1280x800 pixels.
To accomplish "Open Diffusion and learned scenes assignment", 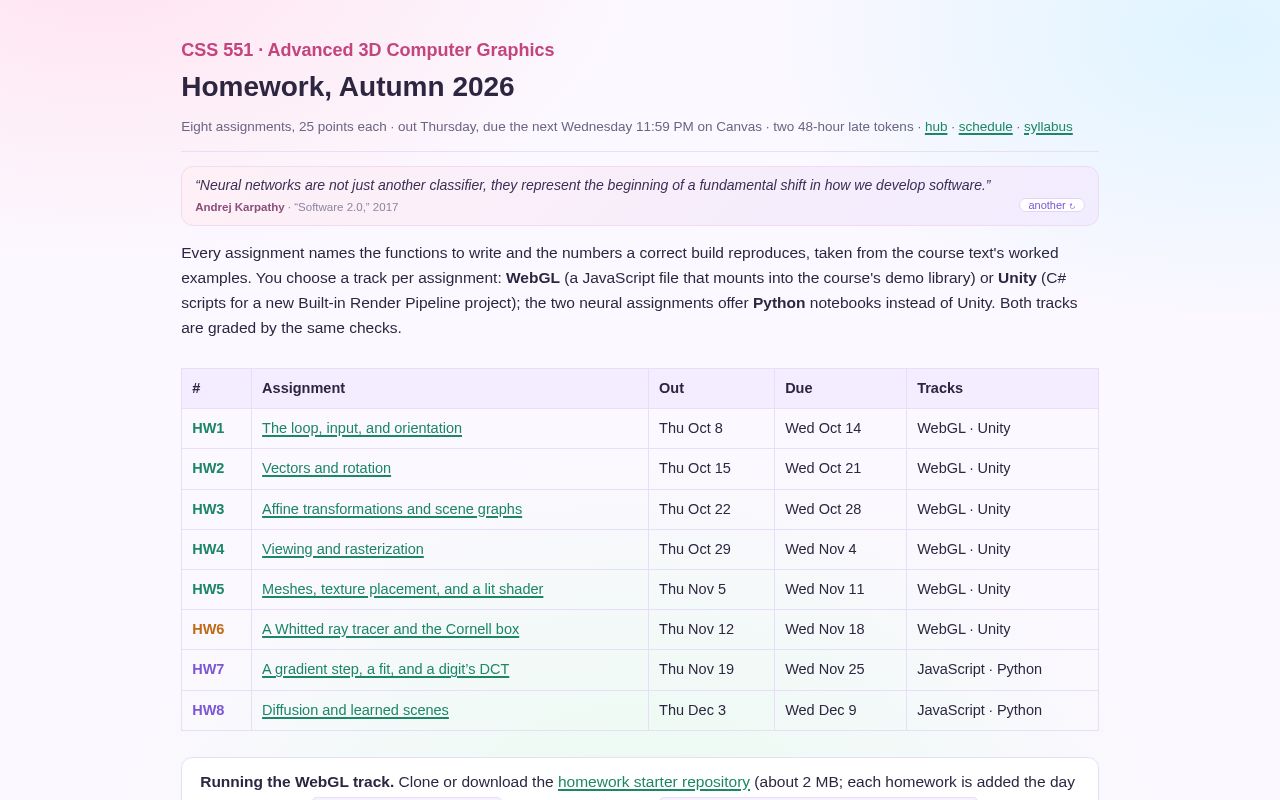I will coord(355,710).
